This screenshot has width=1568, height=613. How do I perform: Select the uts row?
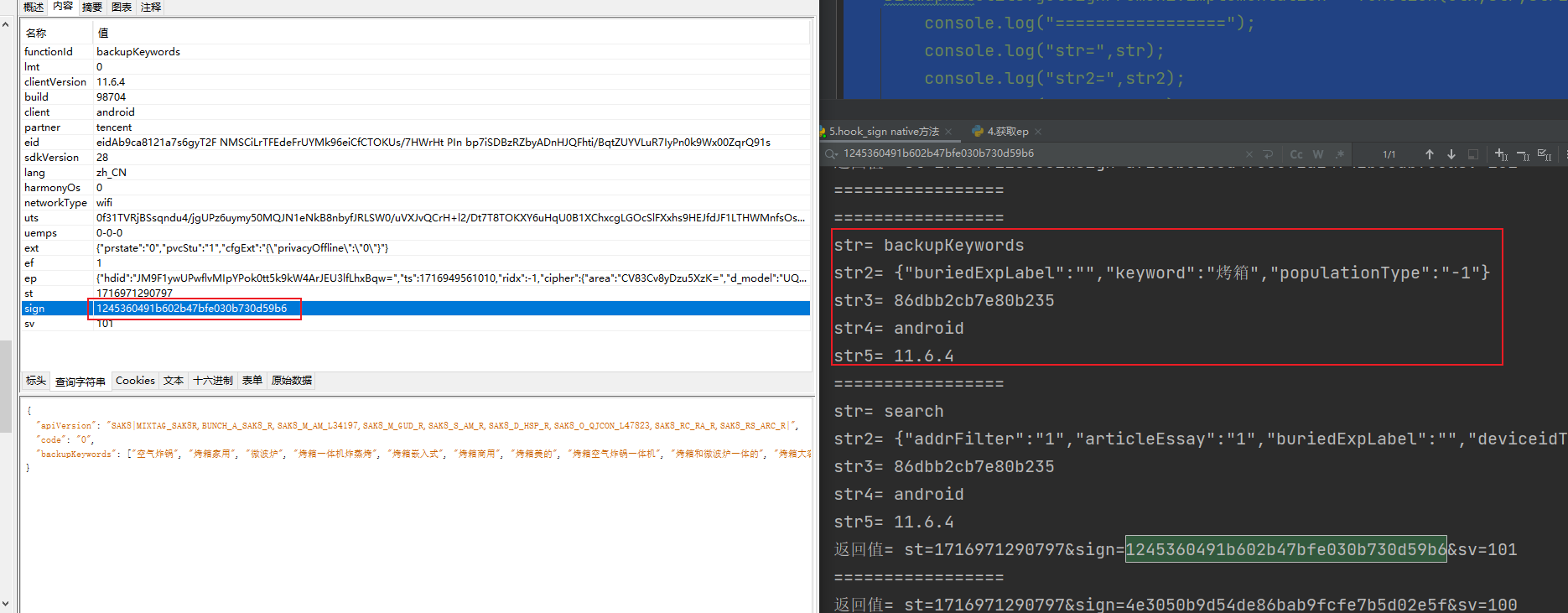tap(416, 218)
